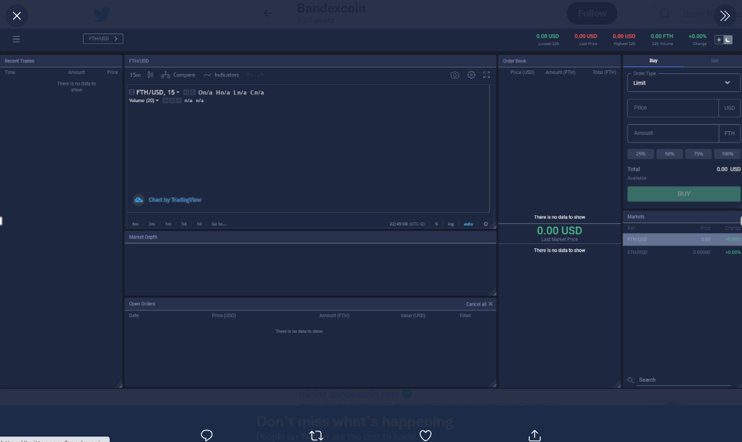Close the image viewer with the X icon
Image resolution: width=742 pixels, height=442 pixels.
(x=17, y=16)
